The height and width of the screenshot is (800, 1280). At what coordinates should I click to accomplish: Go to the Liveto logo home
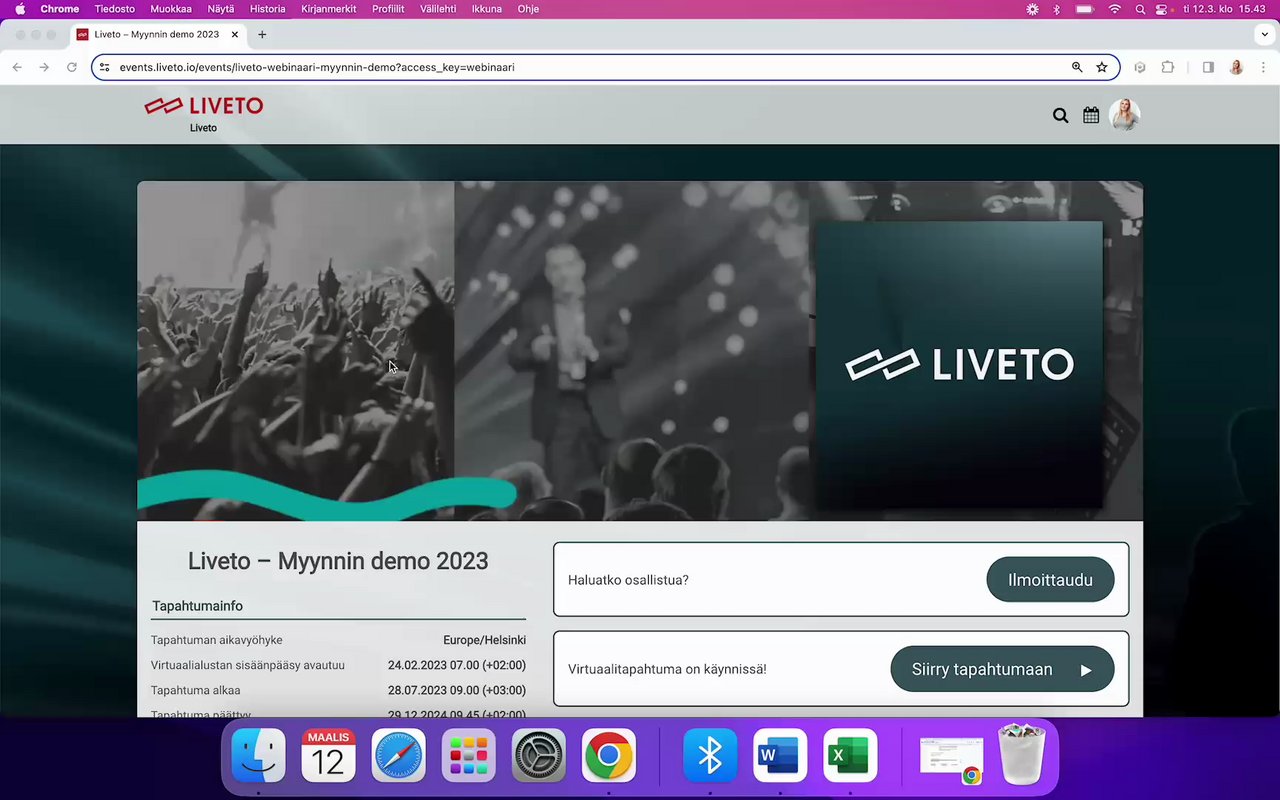(x=204, y=106)
